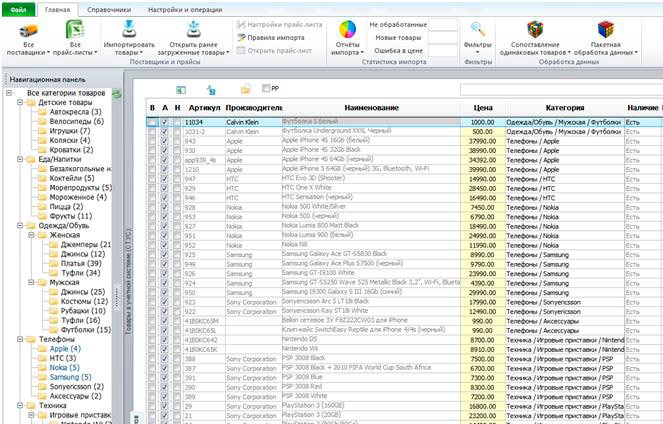Screen dimensions: 663x424
Task: Open the Файл menu
Action: tap(18, 9)
